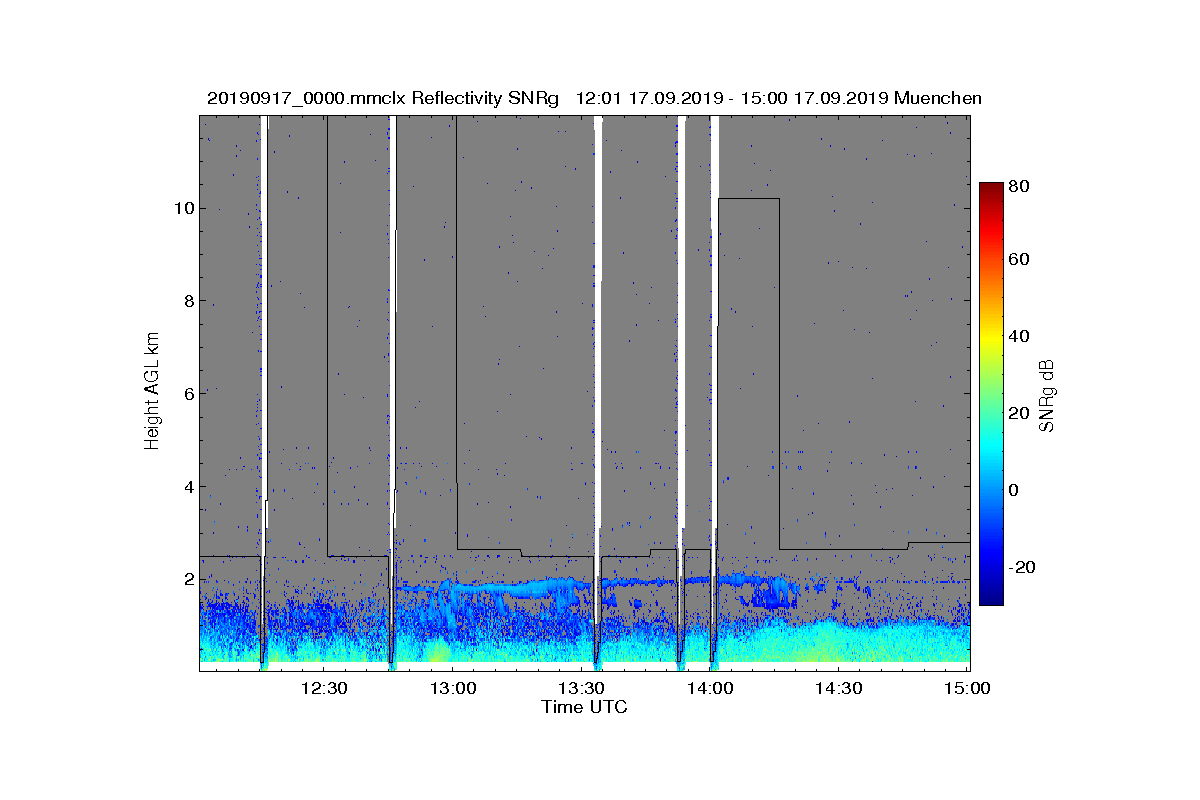Click the 15:00 time tick label

967,688
